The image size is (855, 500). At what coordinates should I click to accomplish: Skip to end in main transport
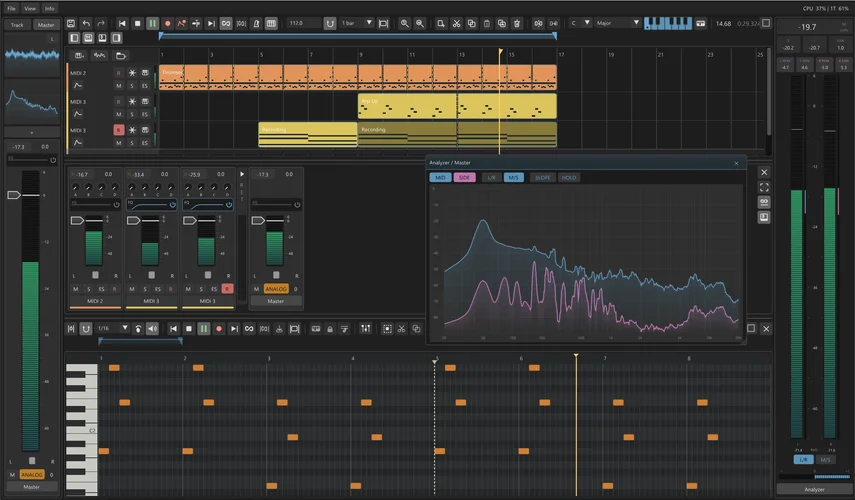tap(211, 23)
